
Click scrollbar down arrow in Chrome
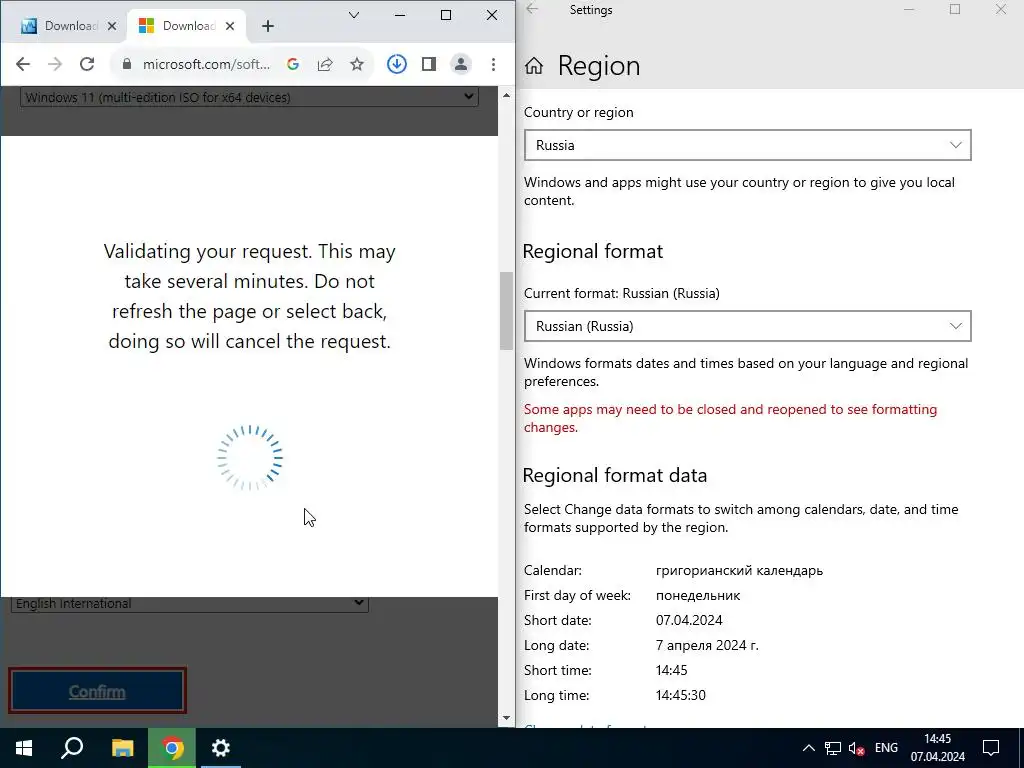tap(506, 718)
